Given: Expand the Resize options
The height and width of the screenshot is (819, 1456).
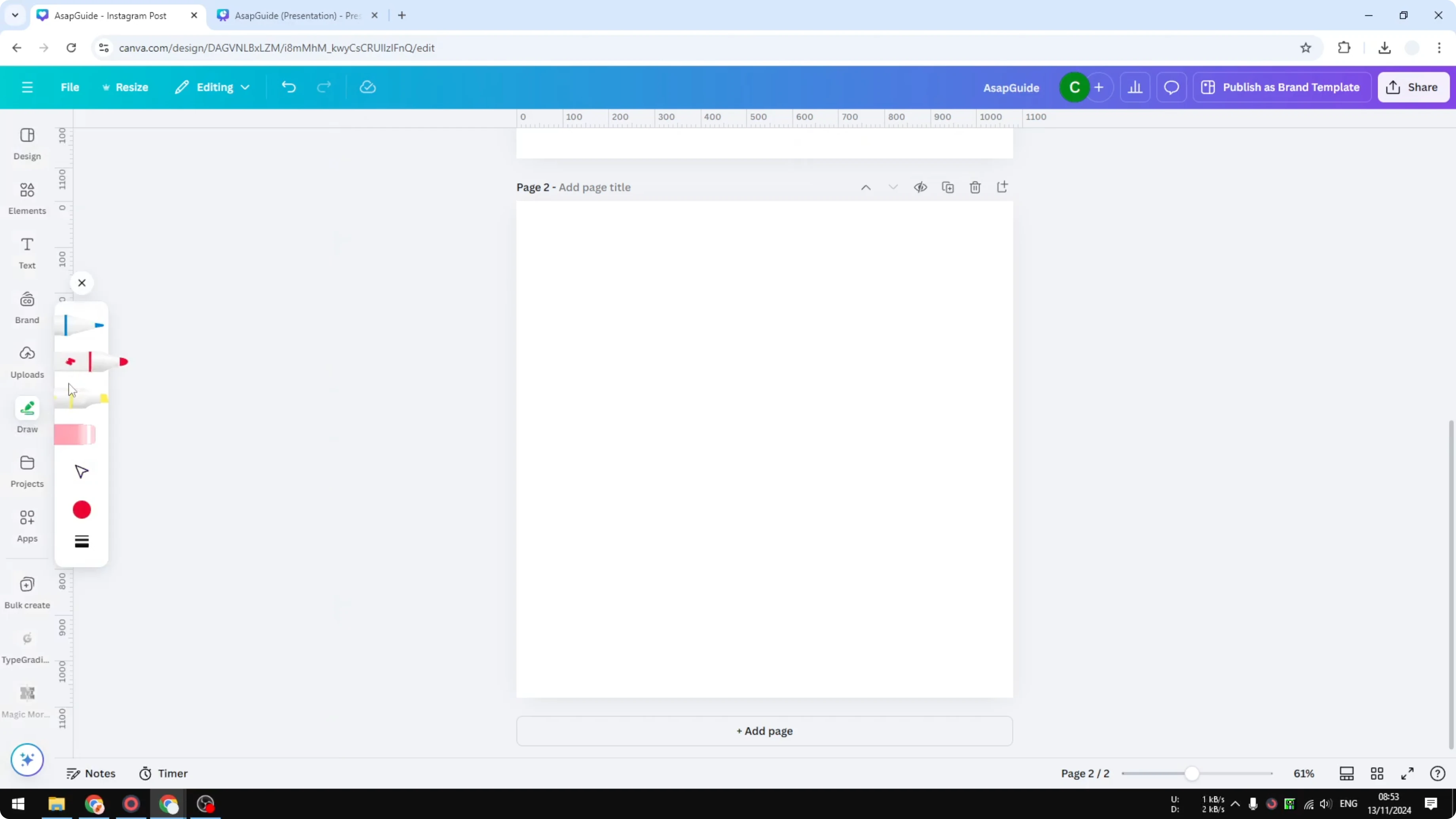Looking at the screenshot, I should 125,87.
